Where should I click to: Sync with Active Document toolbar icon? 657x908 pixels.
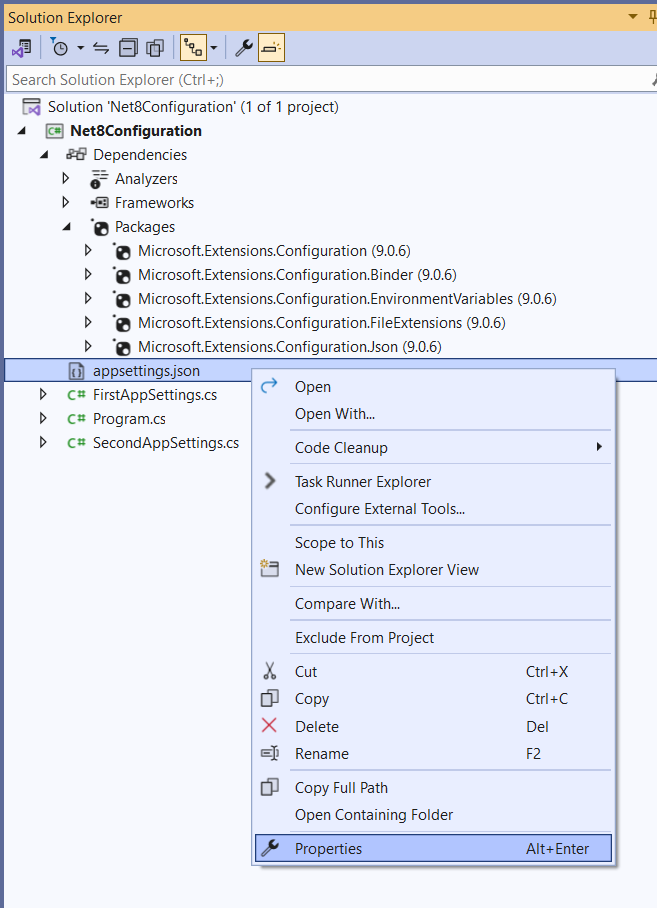tap(101, 48)
